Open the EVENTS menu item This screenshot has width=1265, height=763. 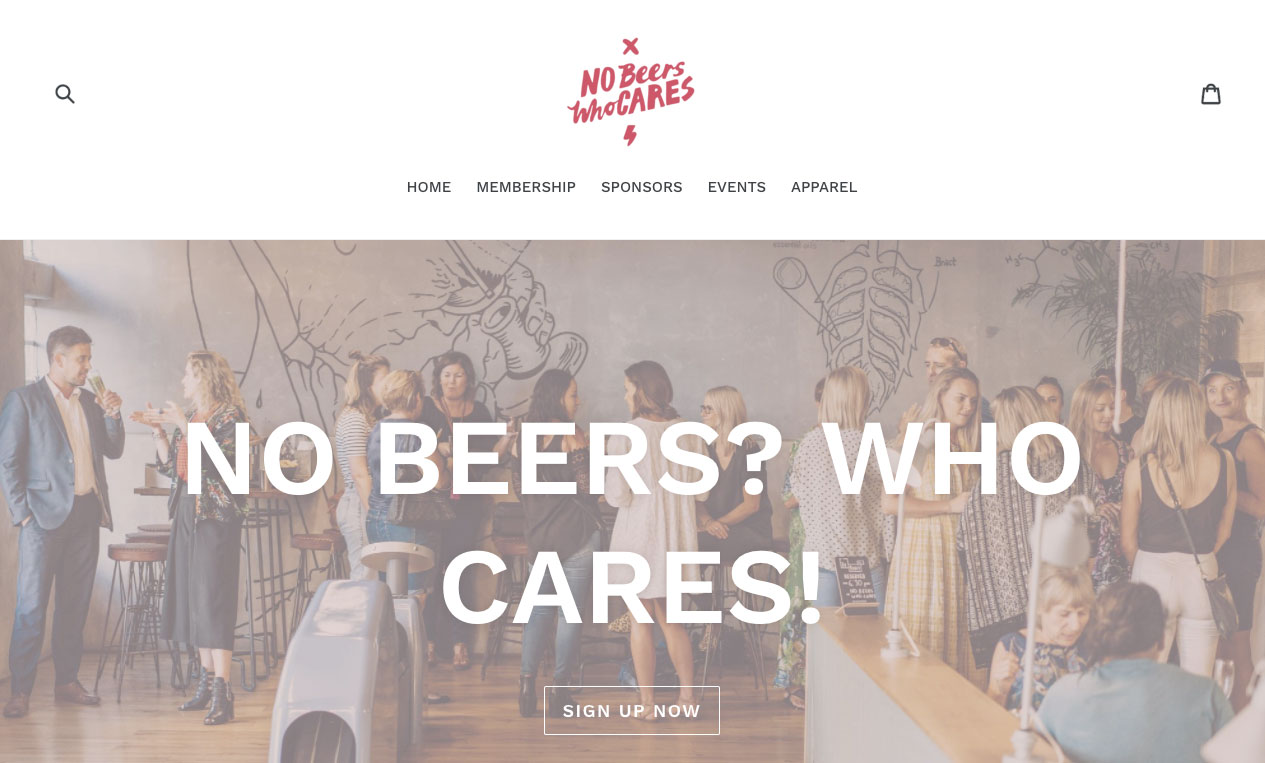click(x=737, y=187)
